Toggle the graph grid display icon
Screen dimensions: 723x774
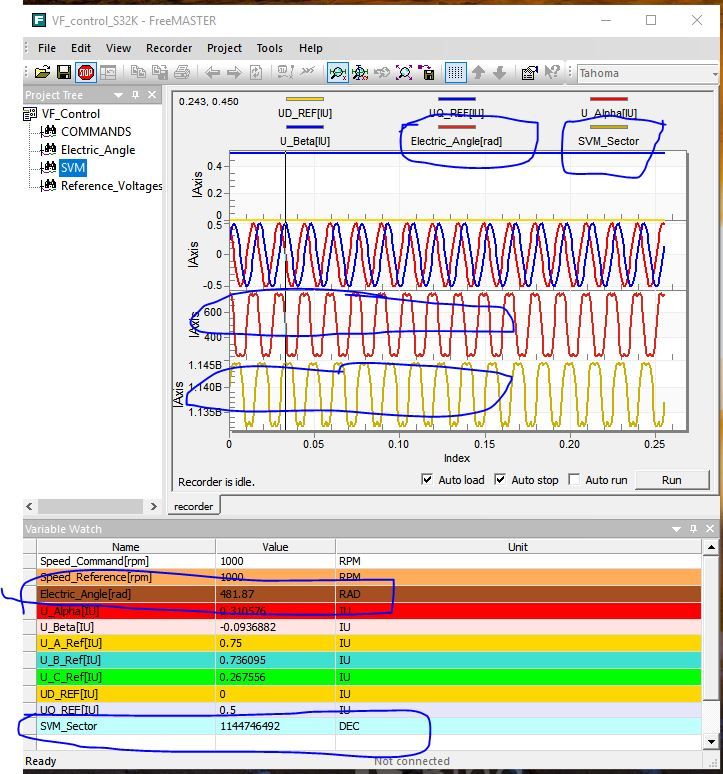point(455,73)
